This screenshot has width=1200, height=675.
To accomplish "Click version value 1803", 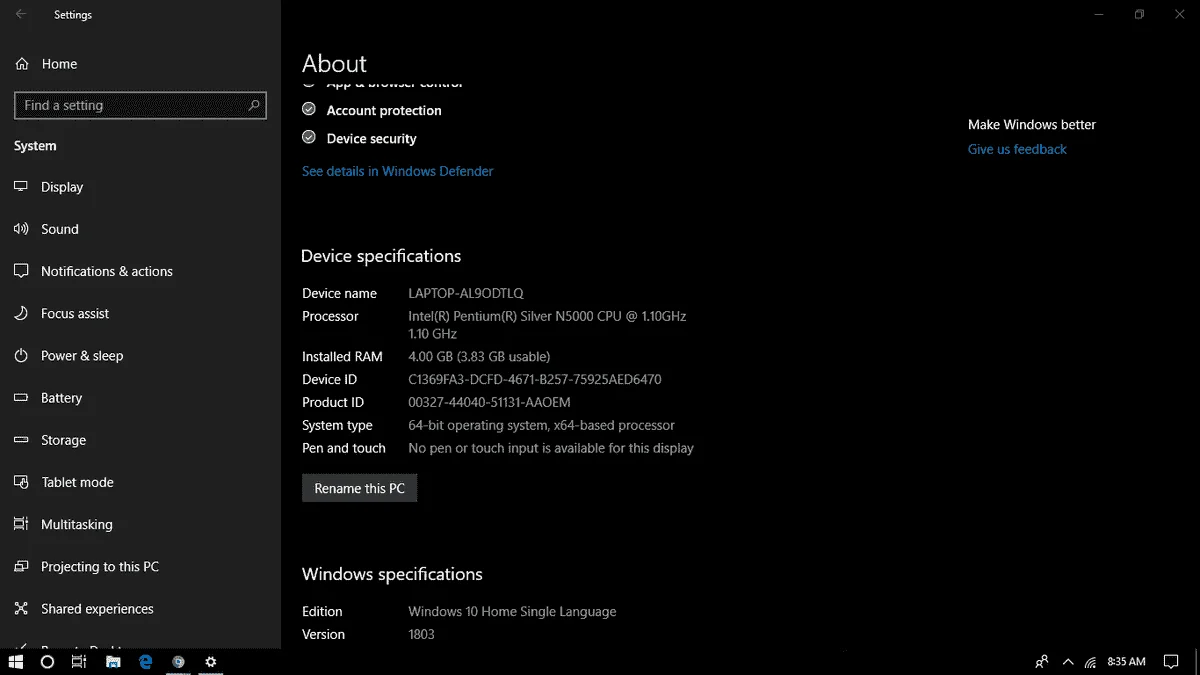I will 421,634.
